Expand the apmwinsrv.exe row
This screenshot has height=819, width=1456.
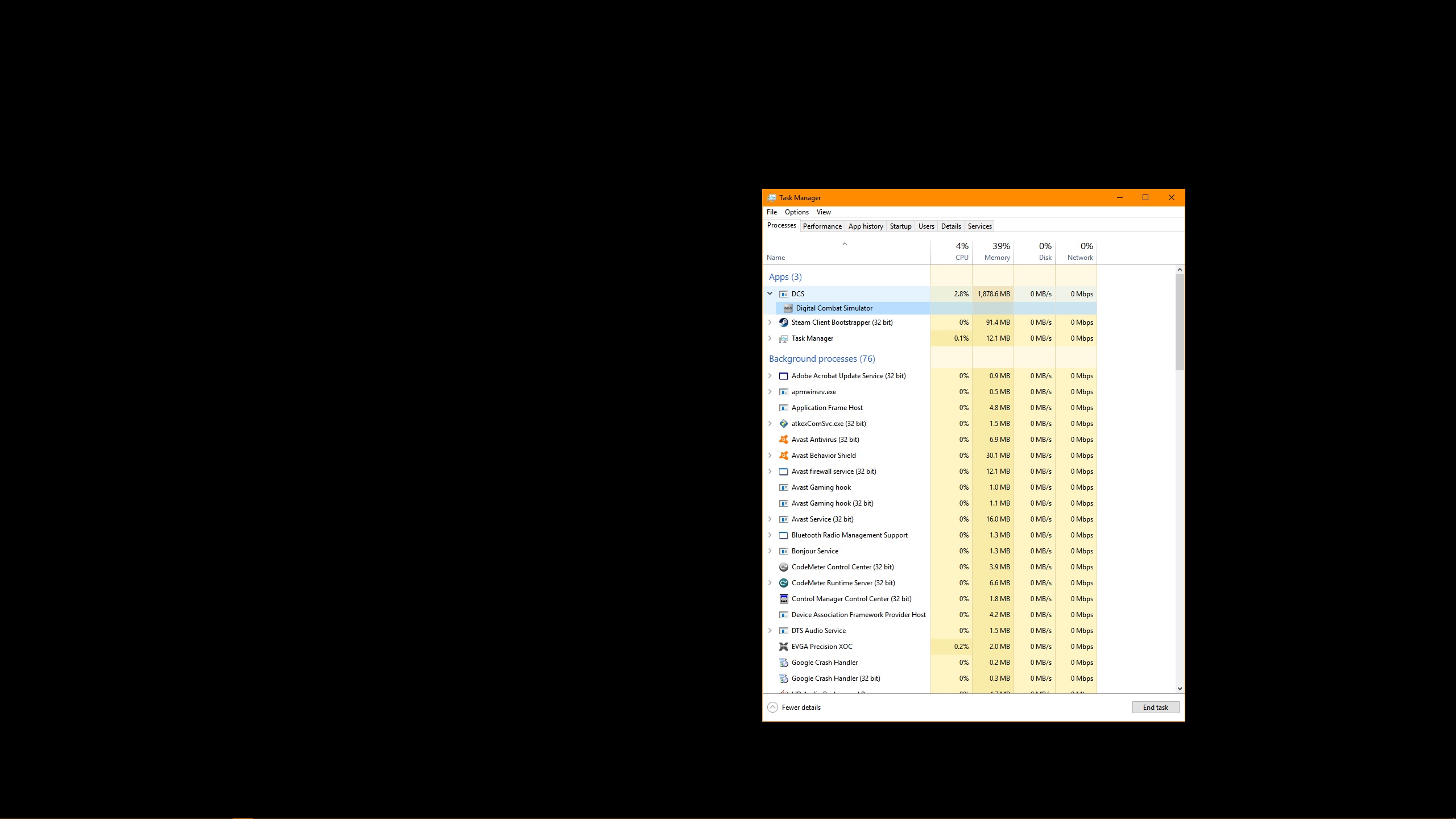point(770,392)
